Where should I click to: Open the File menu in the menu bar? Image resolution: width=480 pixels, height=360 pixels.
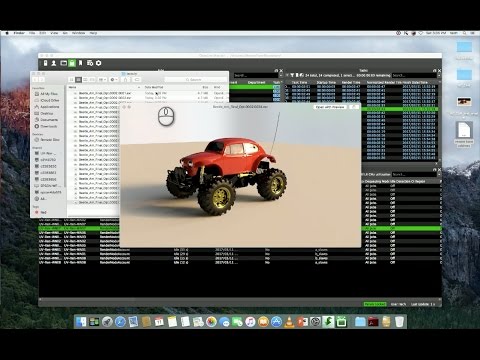click(x=32, y=33)
